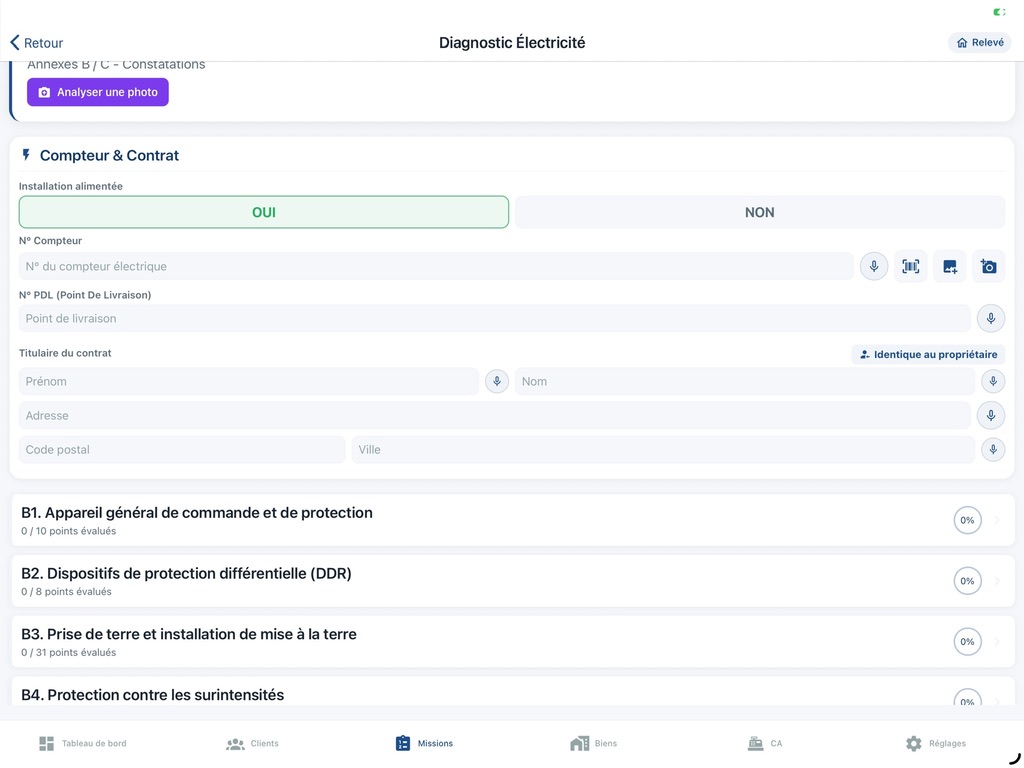Dictate the meter number with the microphone
1024x768 pixels.
tap(873, 267)
